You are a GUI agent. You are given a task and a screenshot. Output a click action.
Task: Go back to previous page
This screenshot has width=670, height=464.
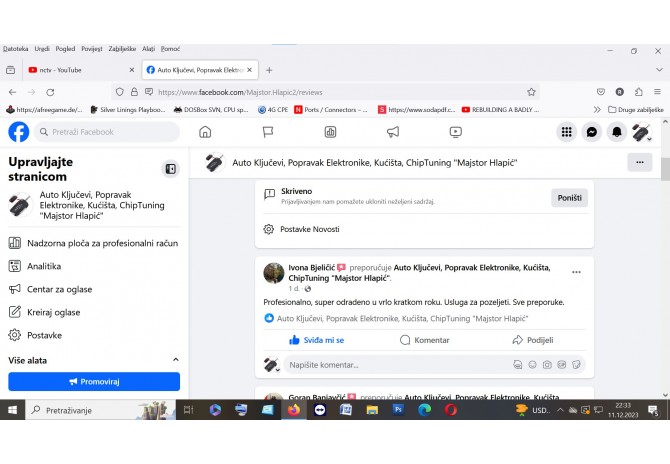point(12,92)
